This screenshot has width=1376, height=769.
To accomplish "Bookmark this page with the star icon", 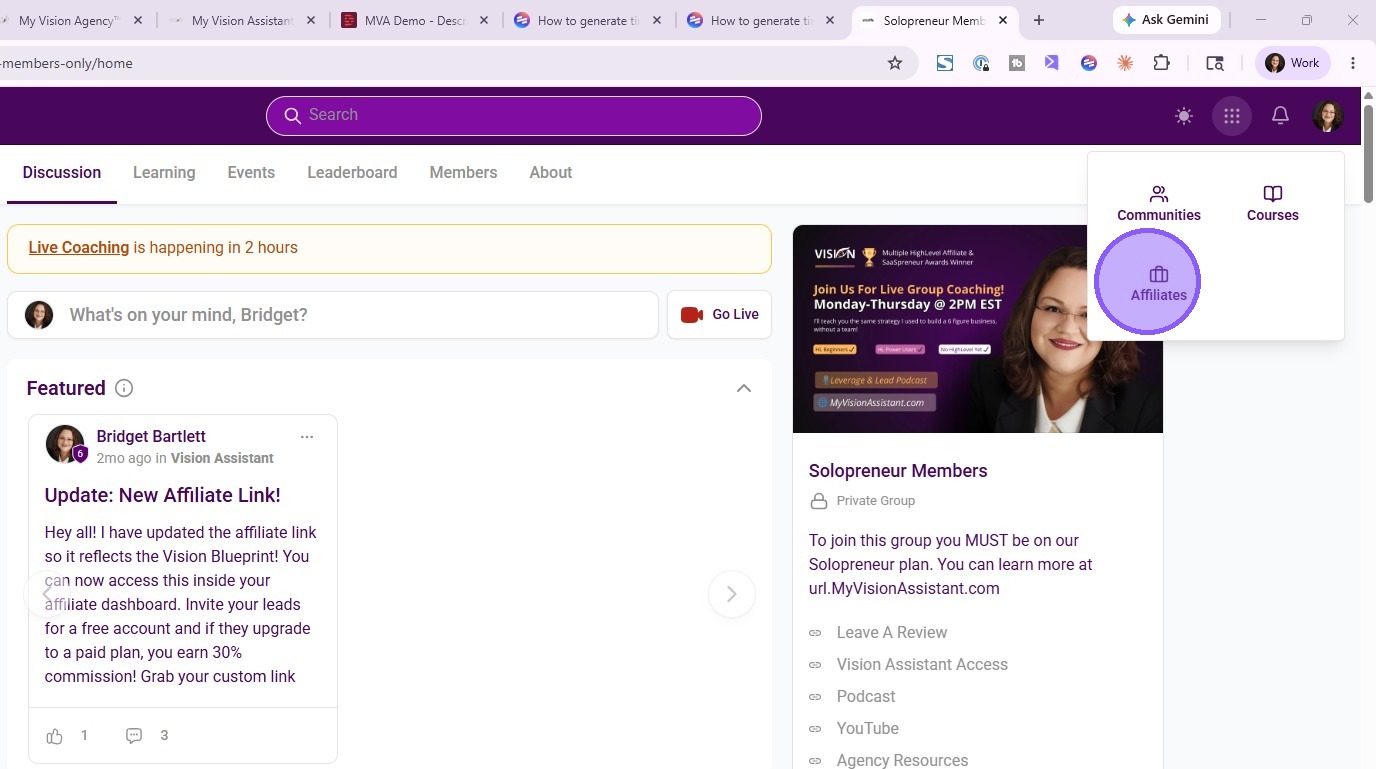I will pos(895,63).
